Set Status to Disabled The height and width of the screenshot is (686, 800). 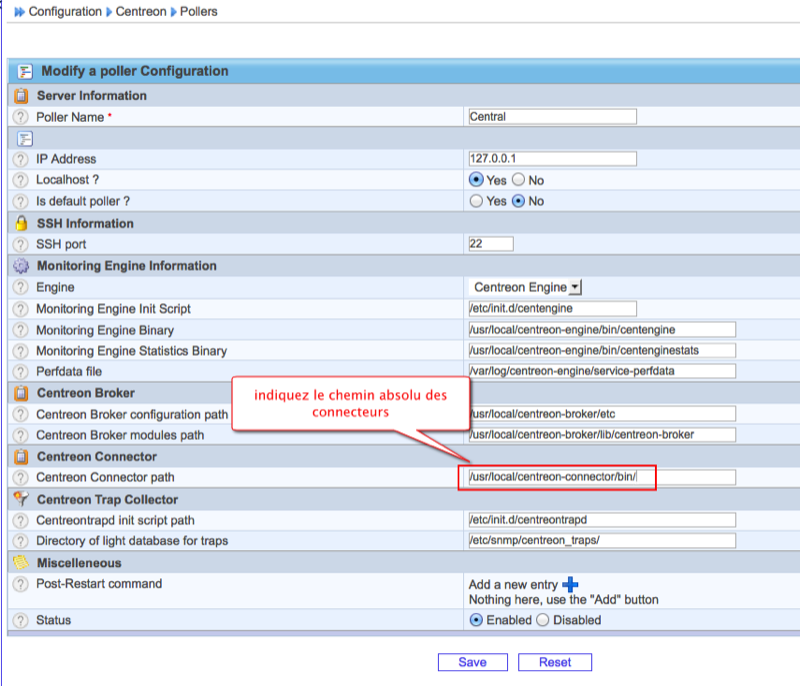point(543,620)
